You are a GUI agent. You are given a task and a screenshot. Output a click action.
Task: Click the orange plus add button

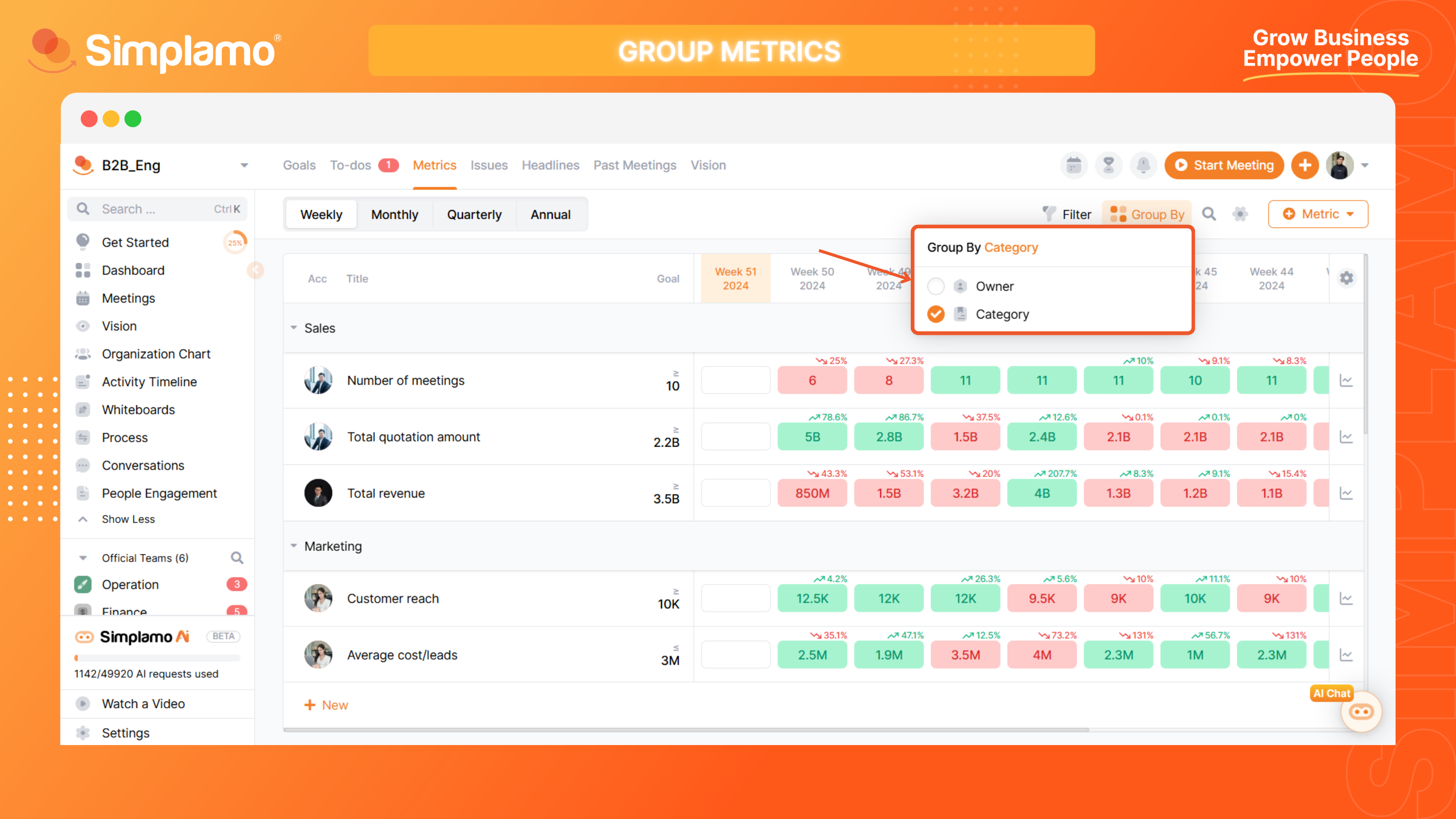click(x=1304, y=165)
